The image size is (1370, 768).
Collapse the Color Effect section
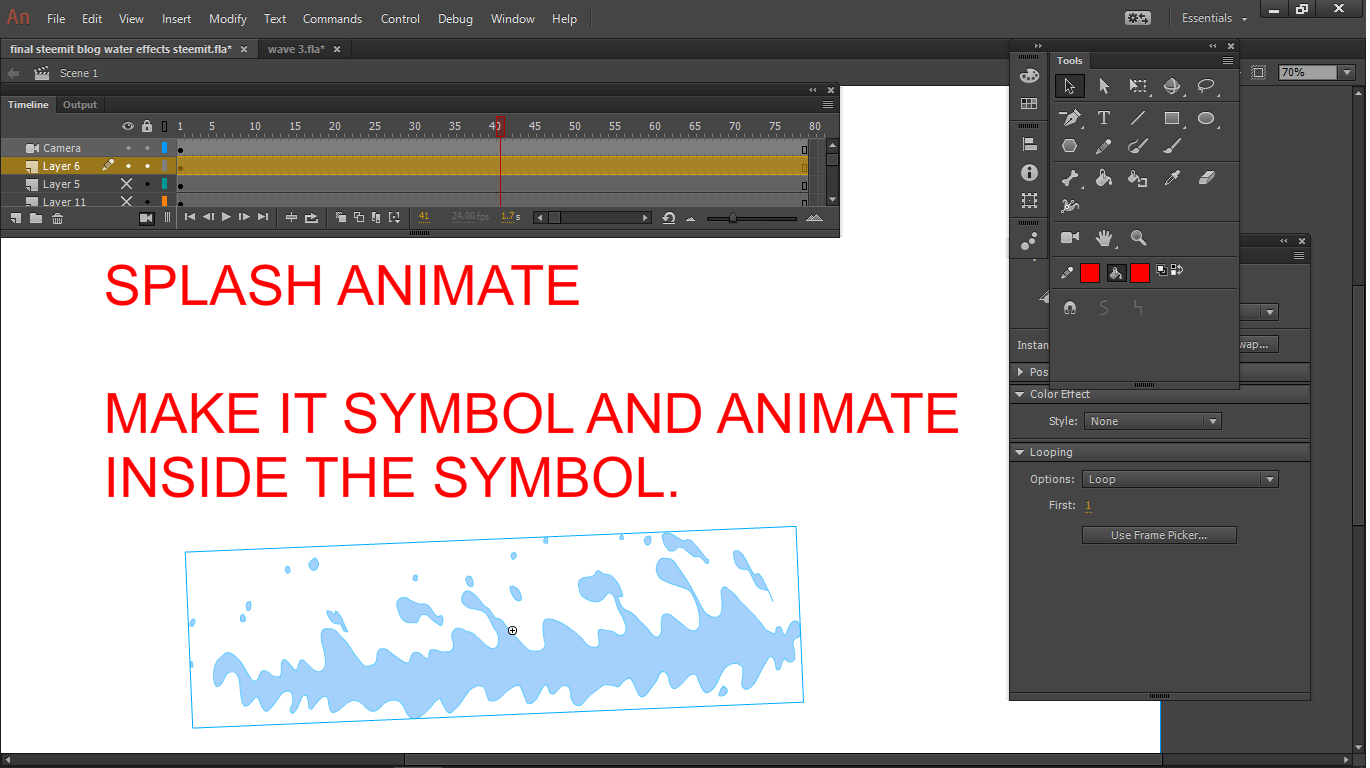click(x=1021, y=394)
